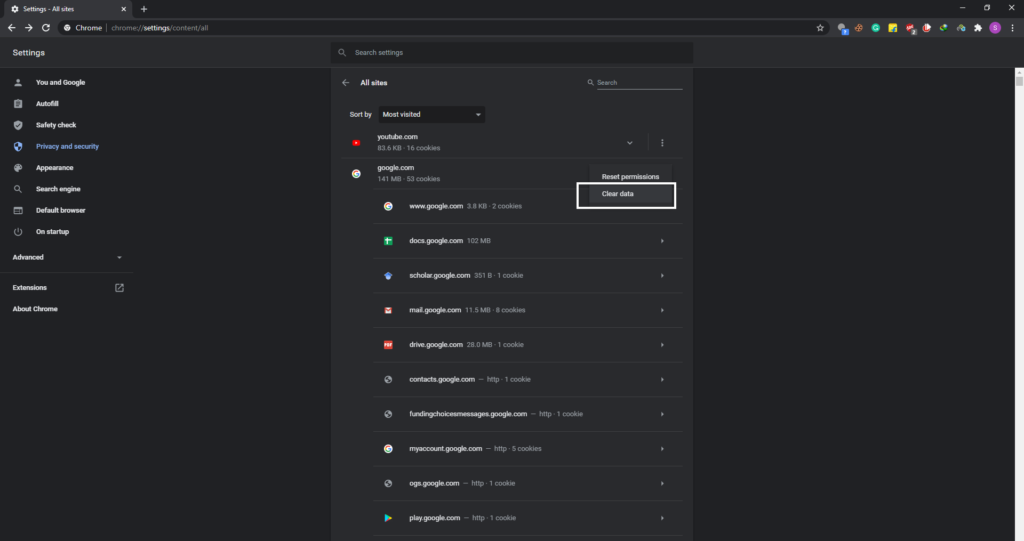1024x541 pixels.
Task: Open myaccount.google.com details arrow
Action: (662, 449)
